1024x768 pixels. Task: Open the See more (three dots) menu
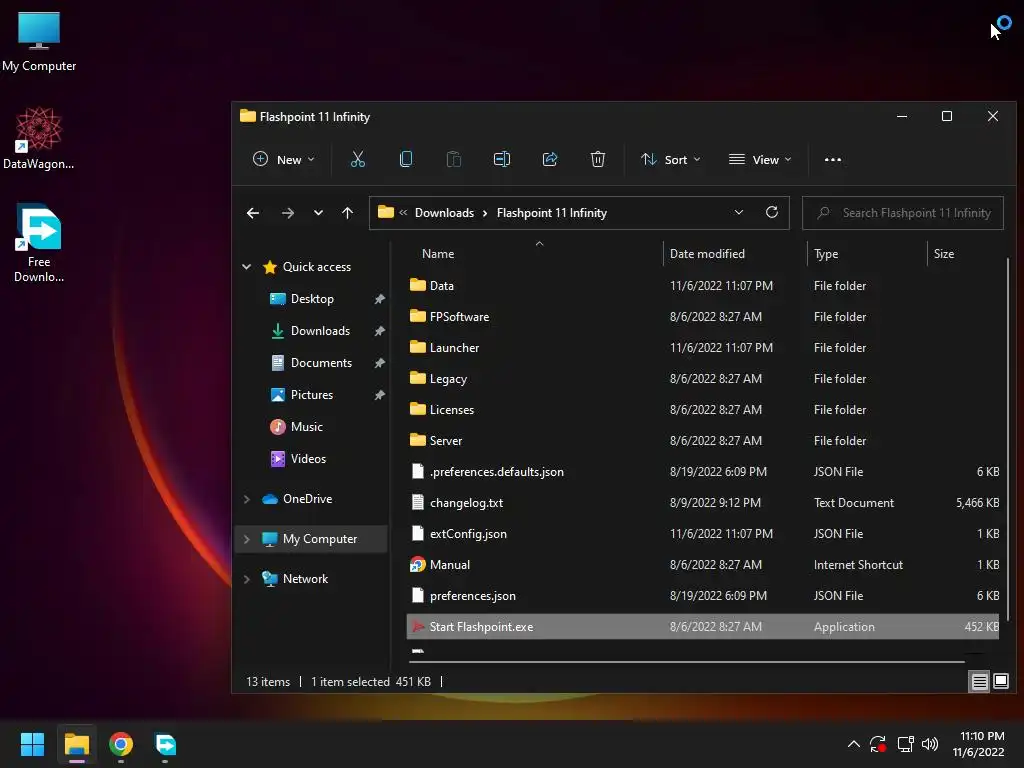pos(833,159)
